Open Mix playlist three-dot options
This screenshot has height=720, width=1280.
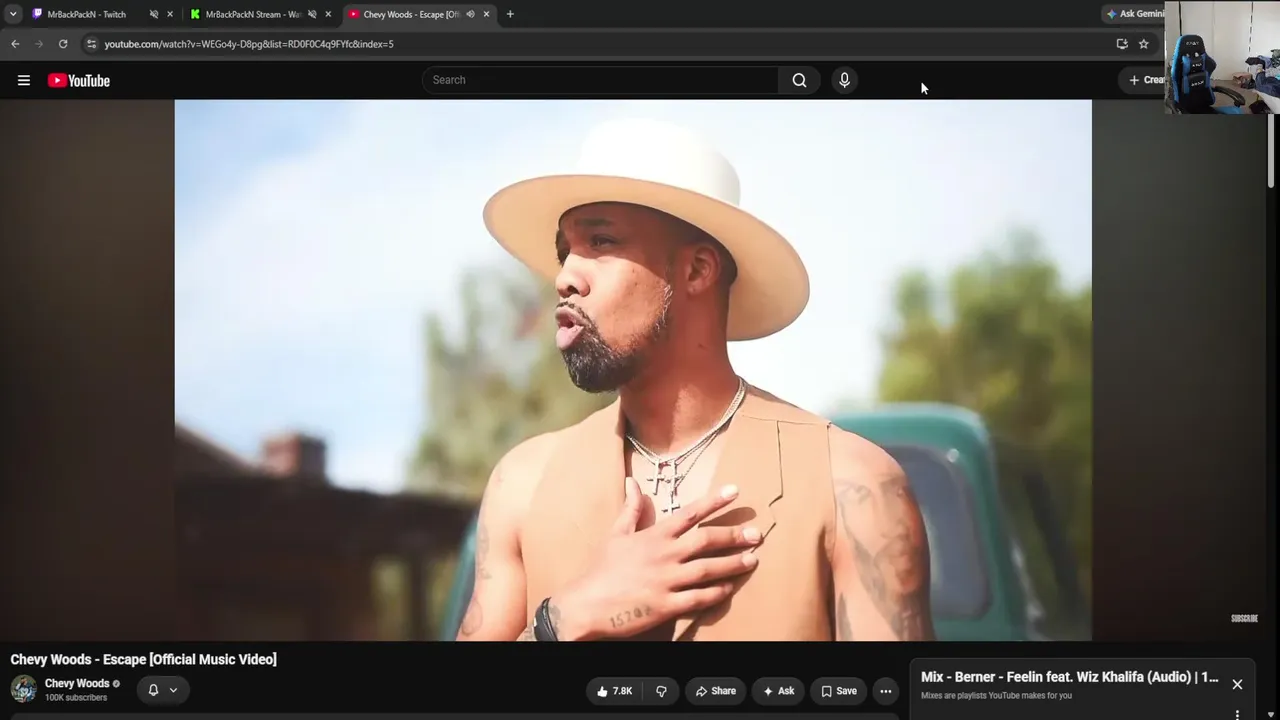point(1237,714)
